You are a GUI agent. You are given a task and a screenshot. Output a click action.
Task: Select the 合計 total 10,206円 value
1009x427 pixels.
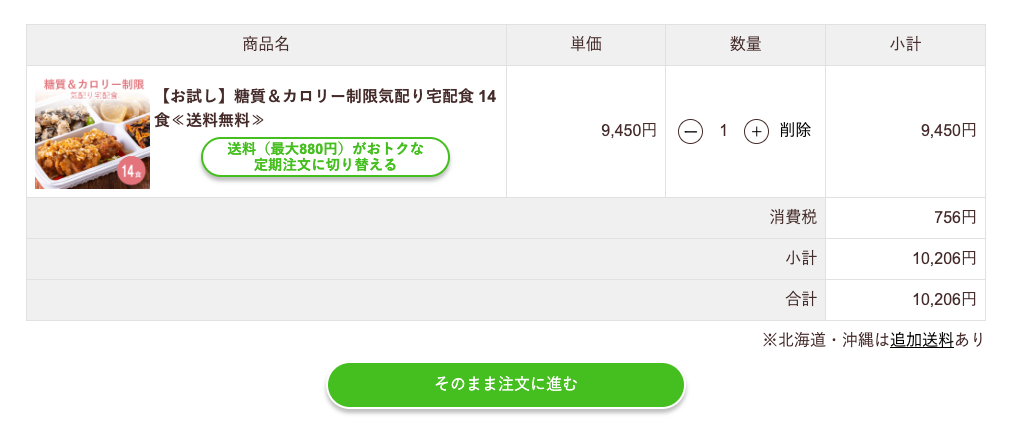click(944, 300)
